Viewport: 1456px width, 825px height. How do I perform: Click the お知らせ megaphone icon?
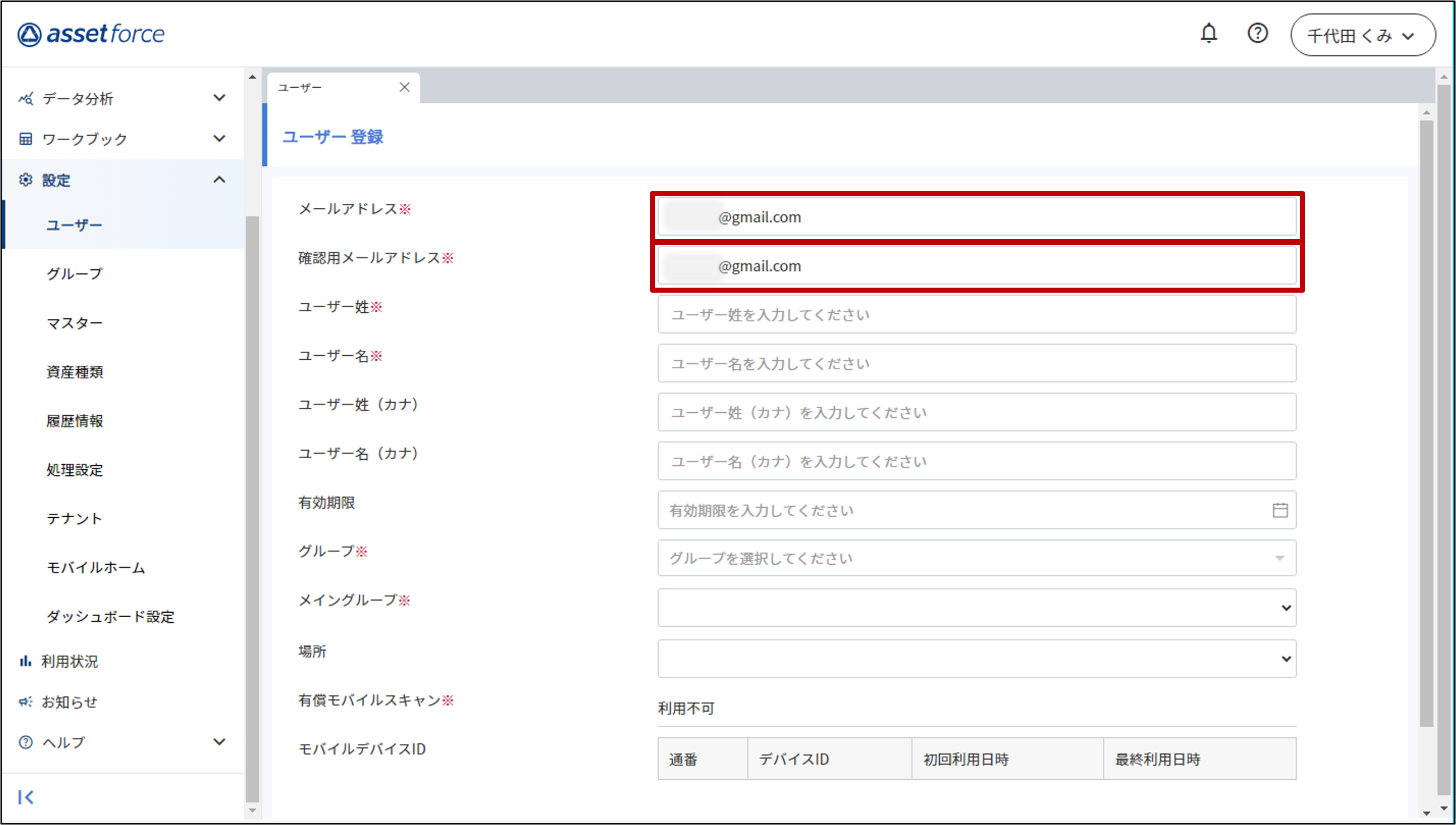coord(25,702)
